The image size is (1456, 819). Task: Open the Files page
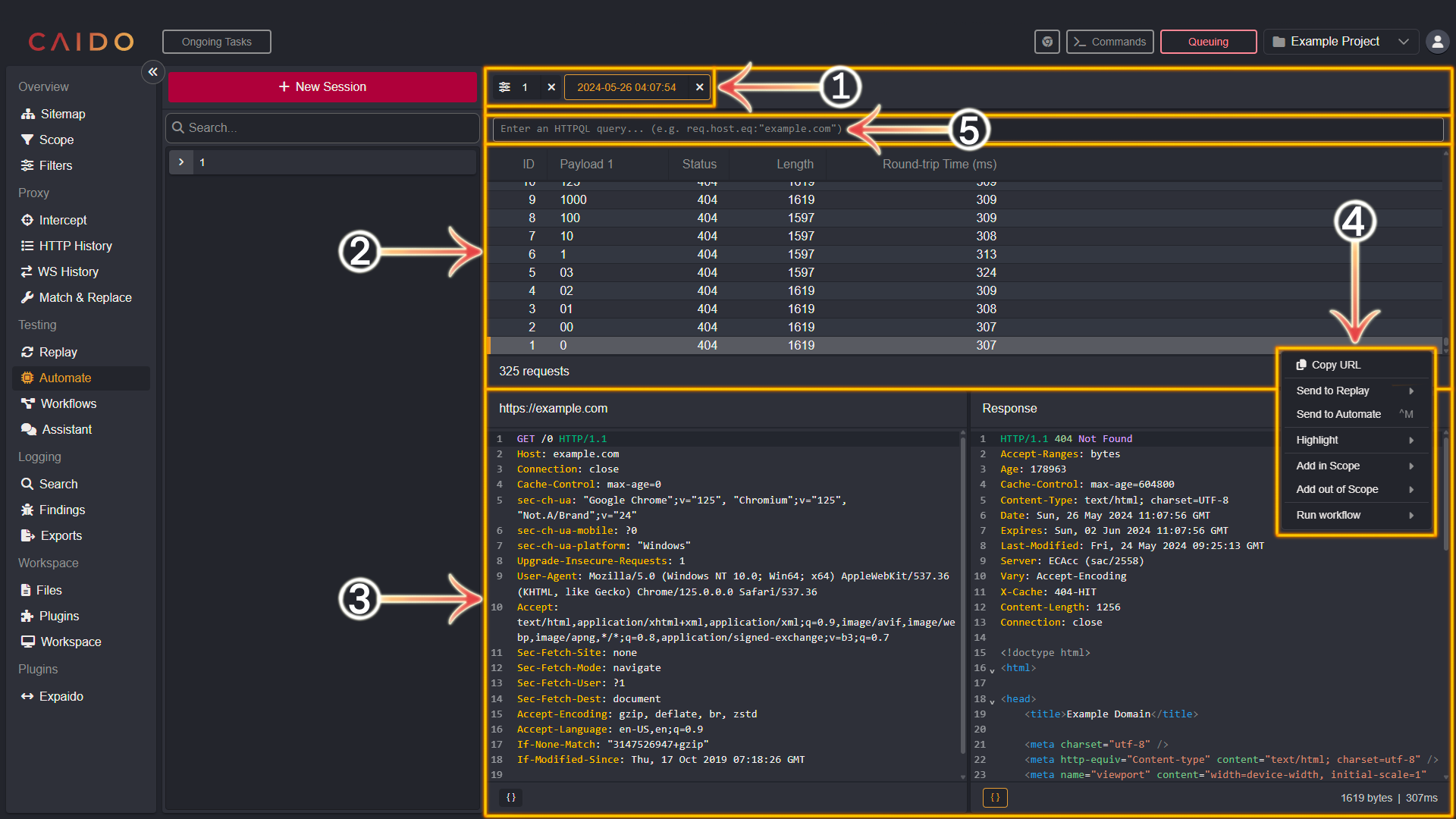[x=42, y=590]
